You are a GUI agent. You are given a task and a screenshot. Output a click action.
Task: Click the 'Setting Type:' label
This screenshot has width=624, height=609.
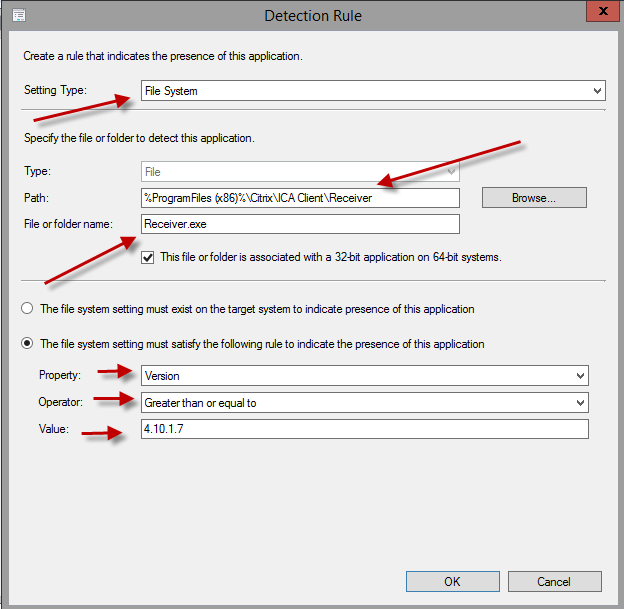56,91
